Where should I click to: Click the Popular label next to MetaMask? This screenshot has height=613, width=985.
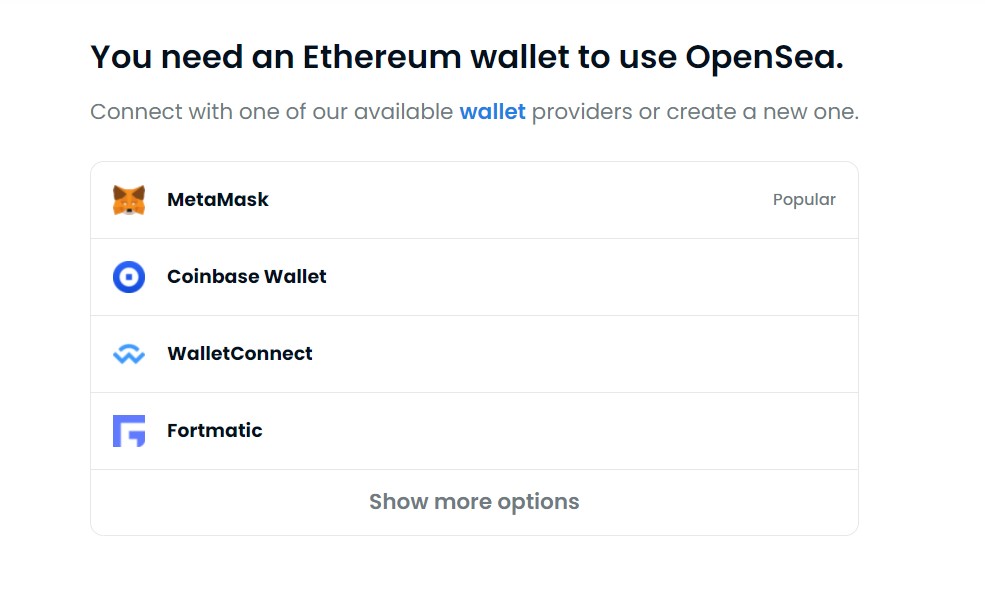pyautogui.click(x=804, y=199)
